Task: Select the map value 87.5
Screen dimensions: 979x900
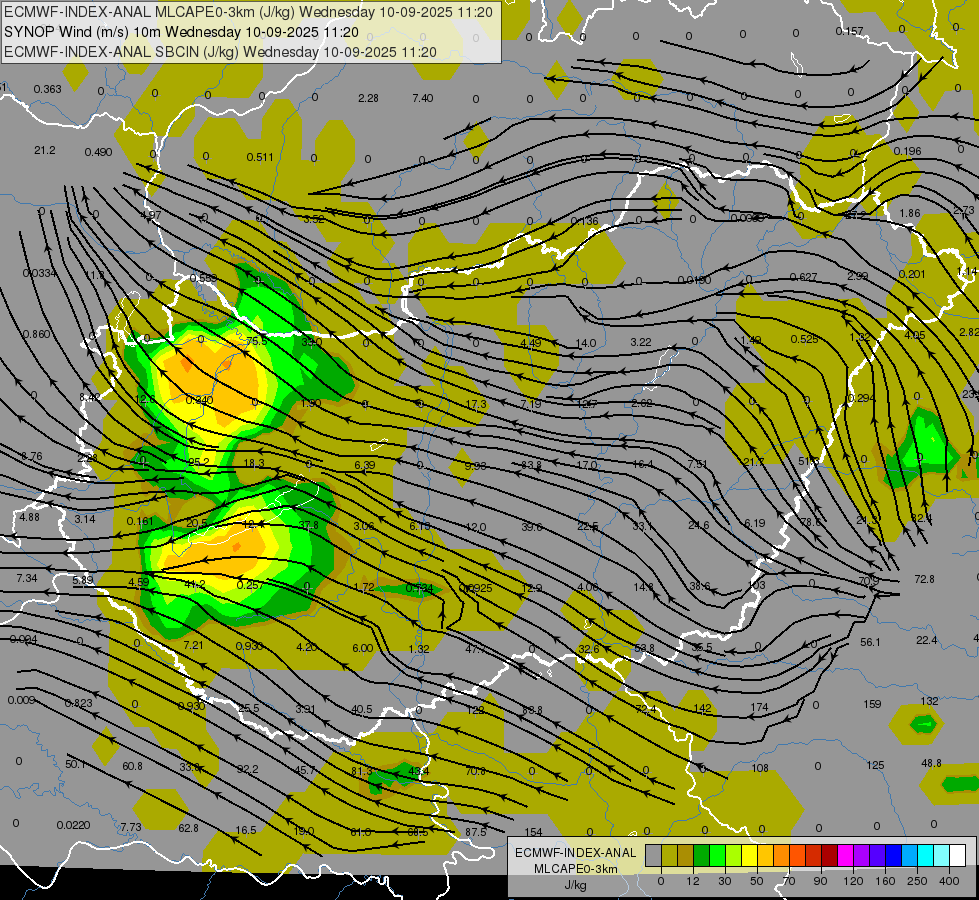Action: (476, 832)
